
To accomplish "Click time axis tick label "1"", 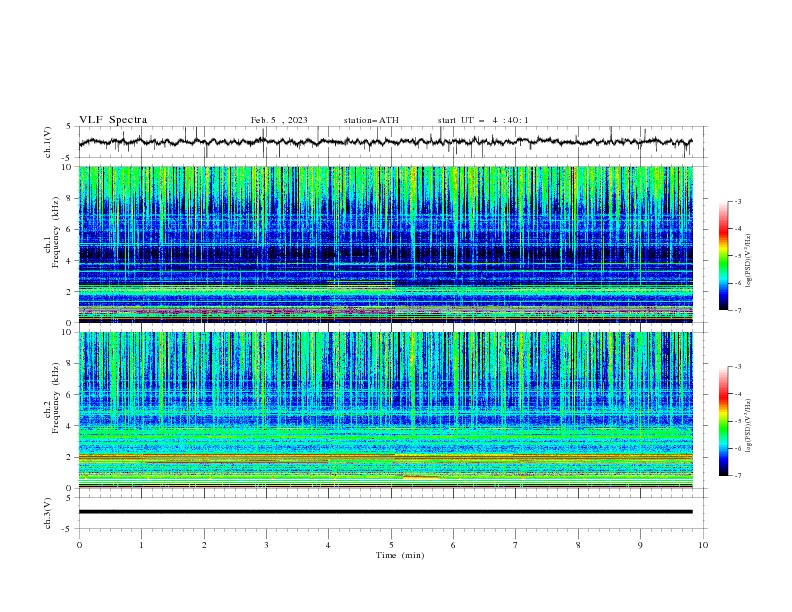I will click(141, 545).
